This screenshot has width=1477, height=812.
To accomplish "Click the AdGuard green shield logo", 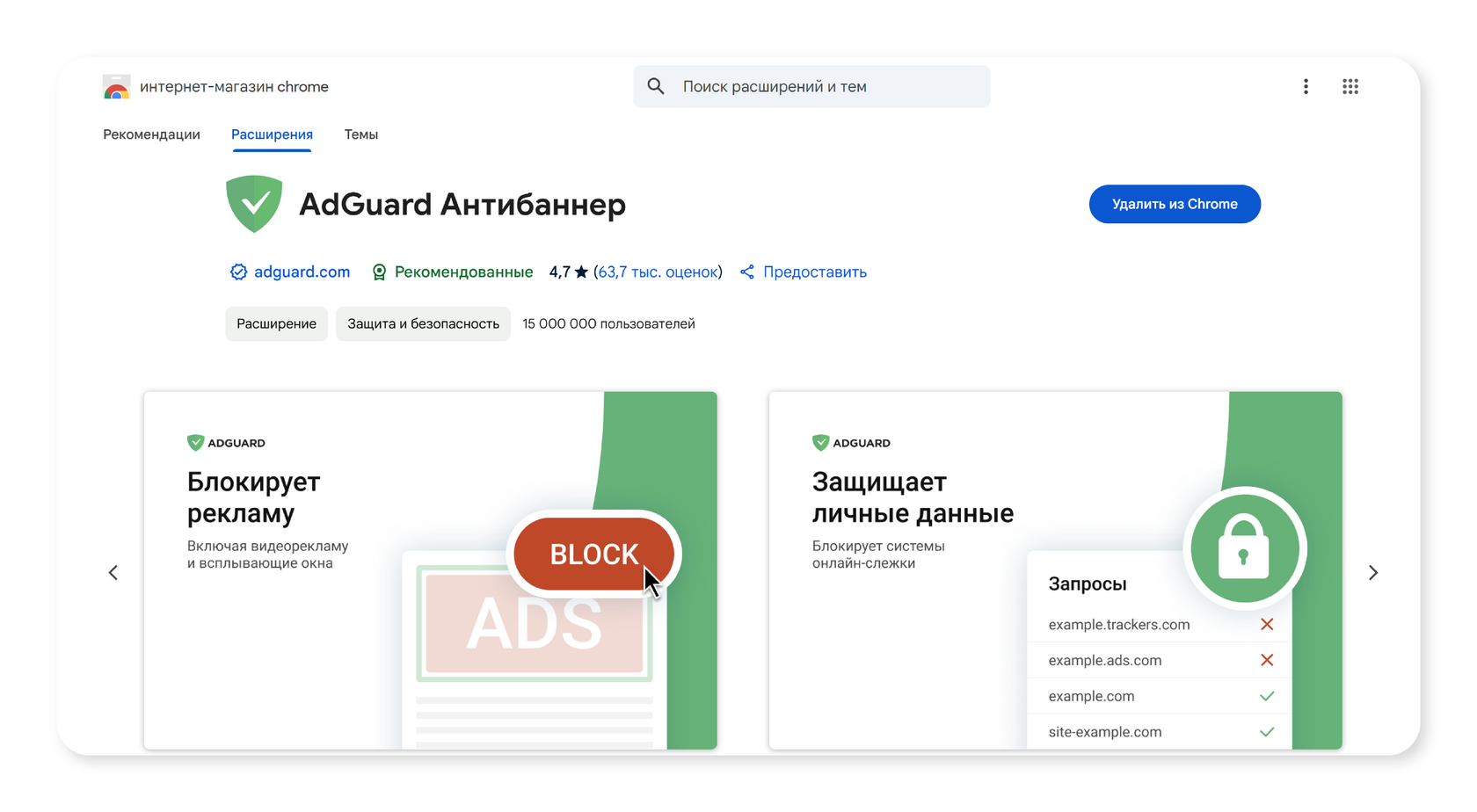I will [x=254, y=204].
